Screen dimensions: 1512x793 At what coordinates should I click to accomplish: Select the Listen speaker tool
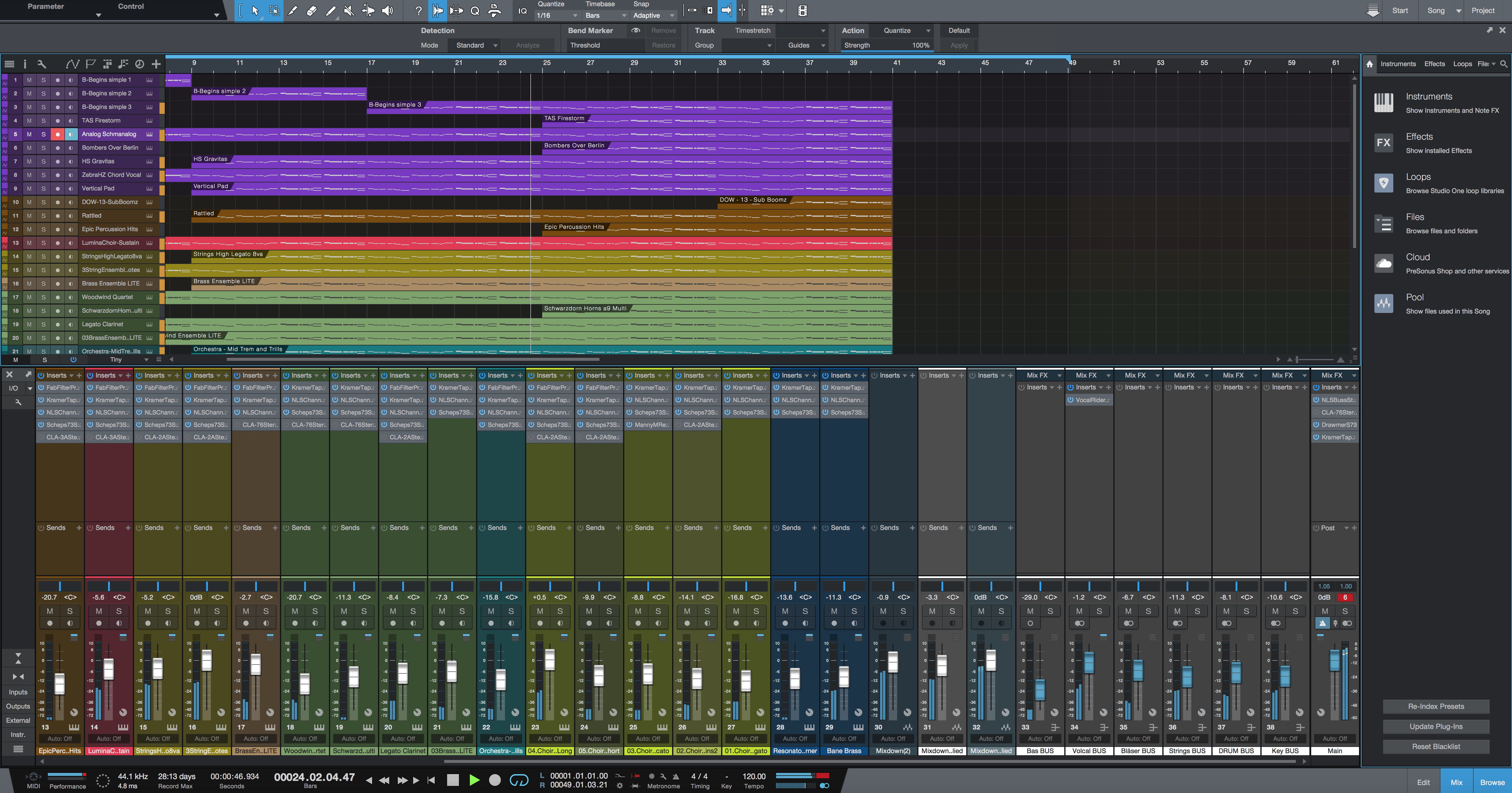tap(387, 11)
